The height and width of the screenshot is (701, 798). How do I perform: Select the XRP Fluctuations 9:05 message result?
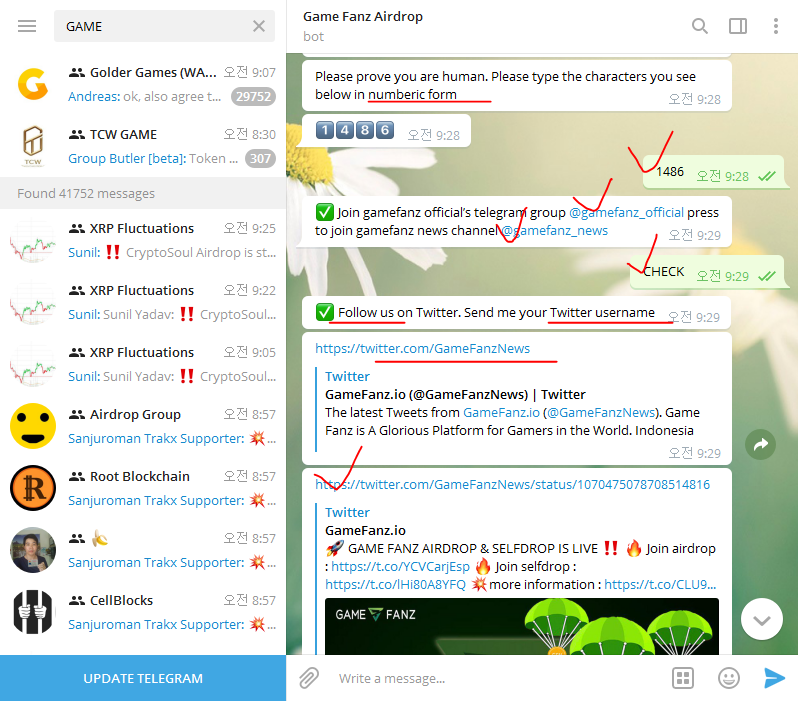pyautogui.click(x=143, y=364)
